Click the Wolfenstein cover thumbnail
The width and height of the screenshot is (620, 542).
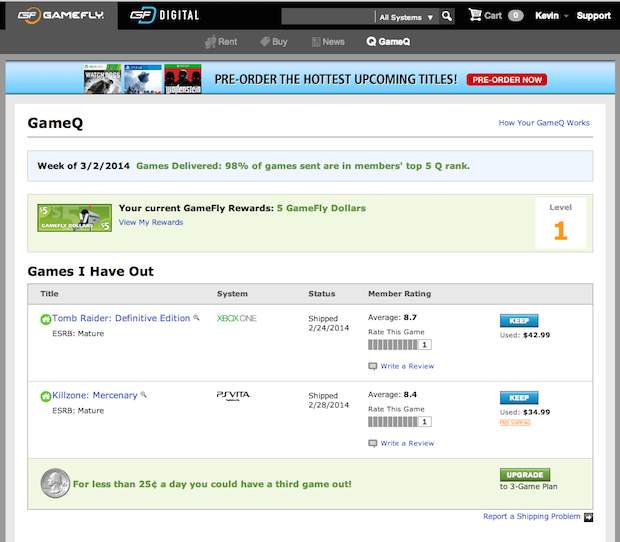pyautogui.click(x=183, y=79)
